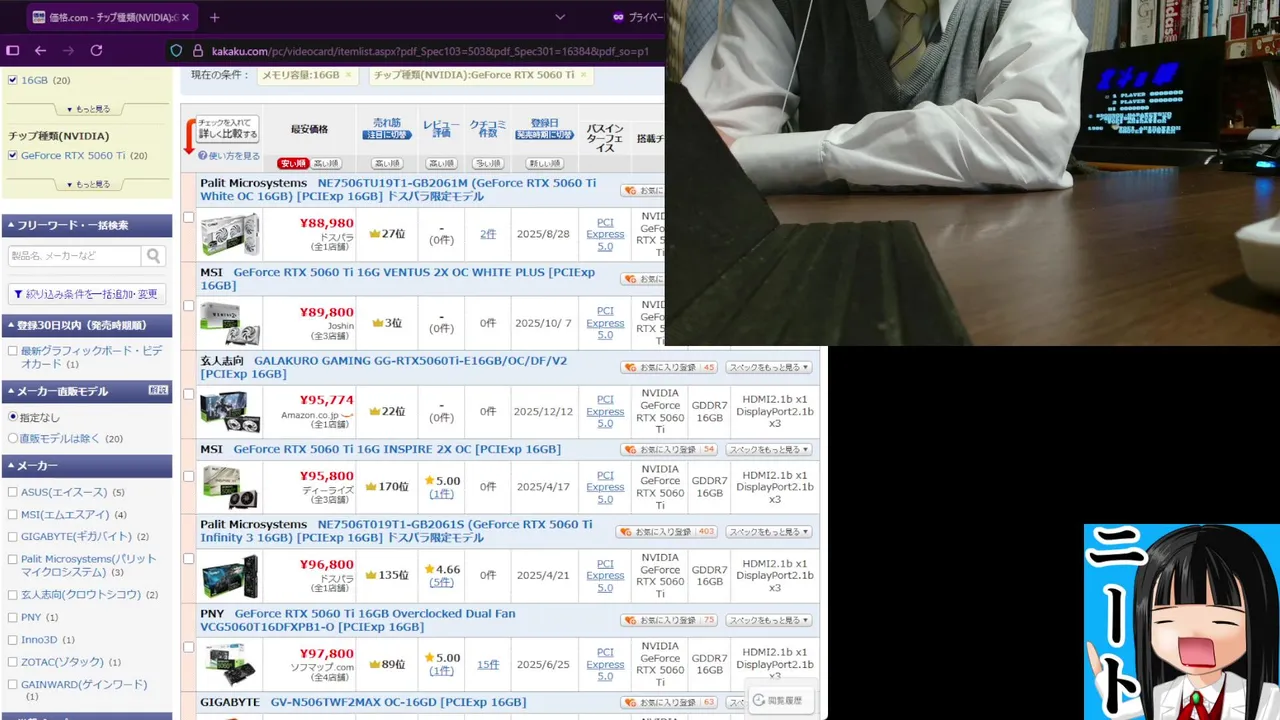1280x720 pixels.
Task: Collapse the メーカー直販モデル section header
Action: coord(87,391)
